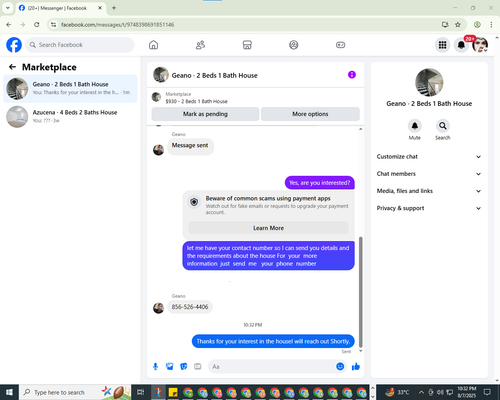Mute the Geano conversation
This screenshot has width=500, height=400.
point(415,126)
